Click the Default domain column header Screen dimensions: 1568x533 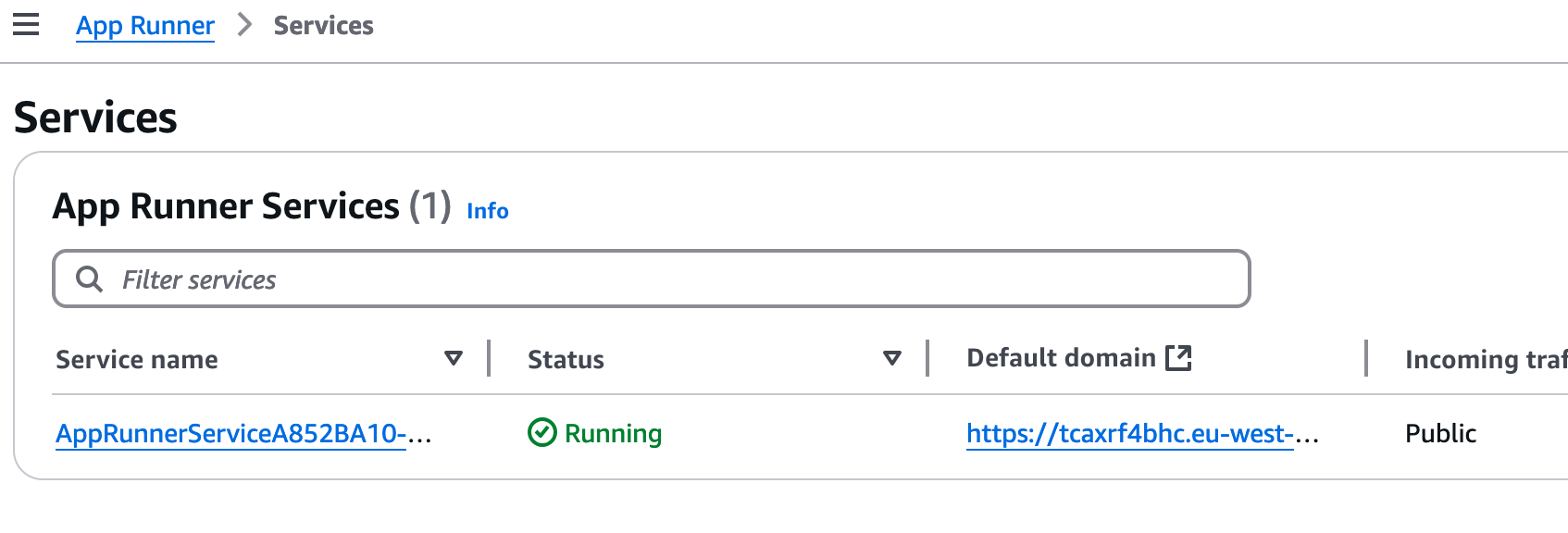[x=1061, y=358]
